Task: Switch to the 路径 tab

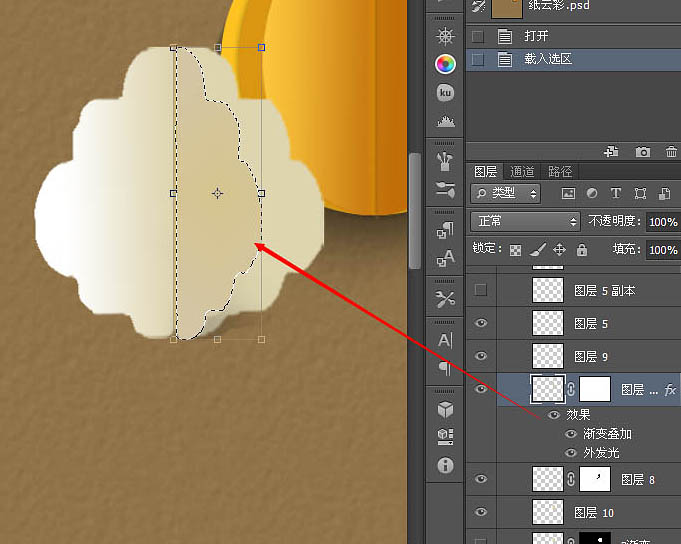Action: (x=559, y=172)
